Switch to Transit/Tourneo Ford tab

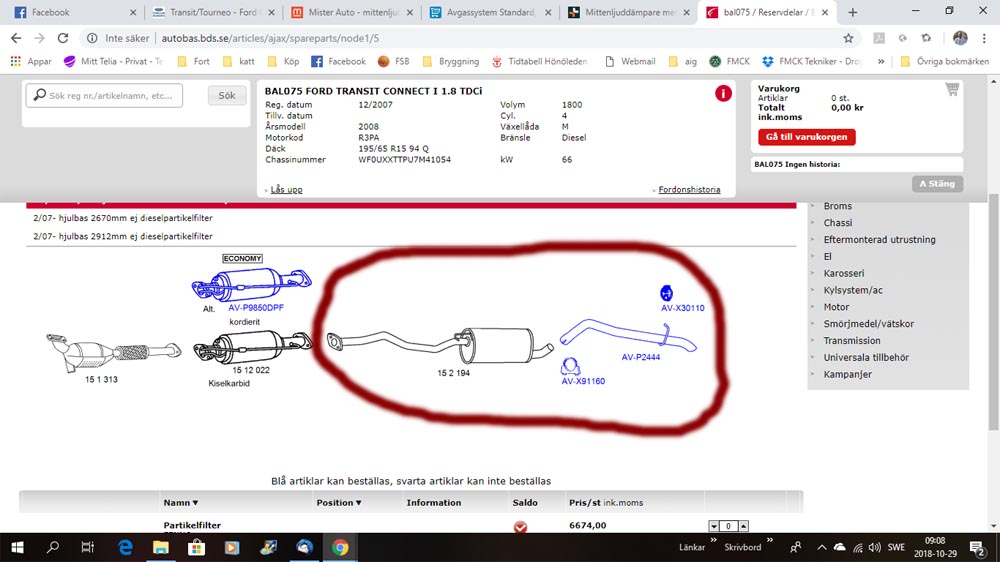click(214, 12)
